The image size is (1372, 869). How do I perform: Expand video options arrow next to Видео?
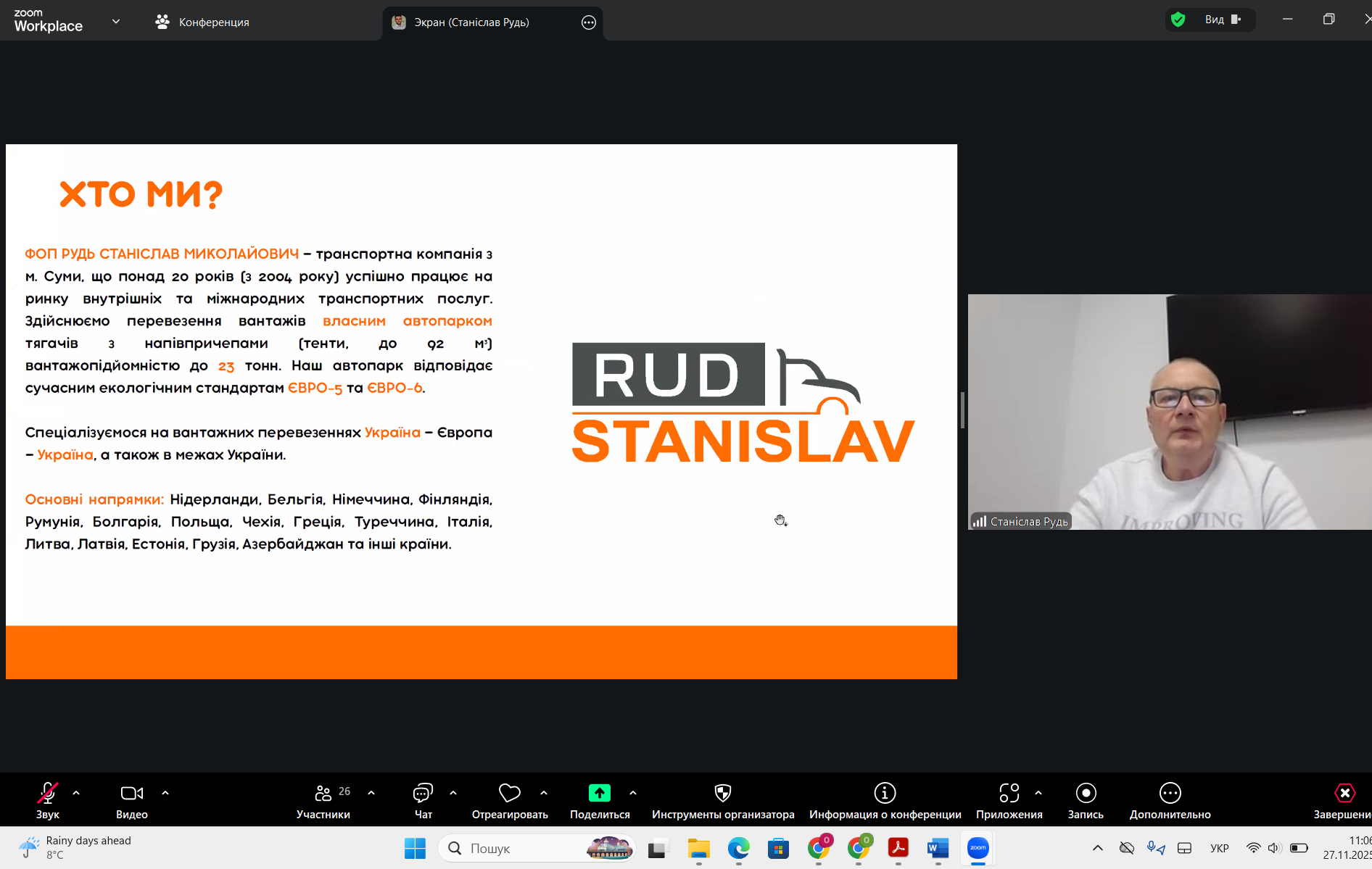(x=165, y=793)
